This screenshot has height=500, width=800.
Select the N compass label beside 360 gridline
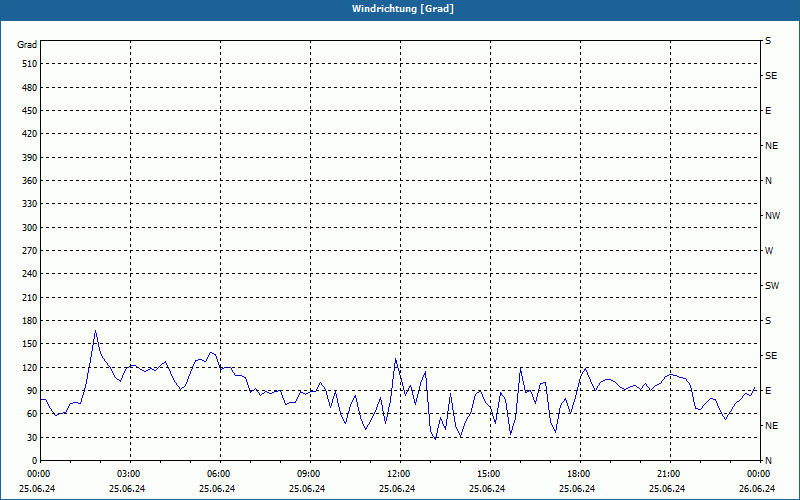769,181
